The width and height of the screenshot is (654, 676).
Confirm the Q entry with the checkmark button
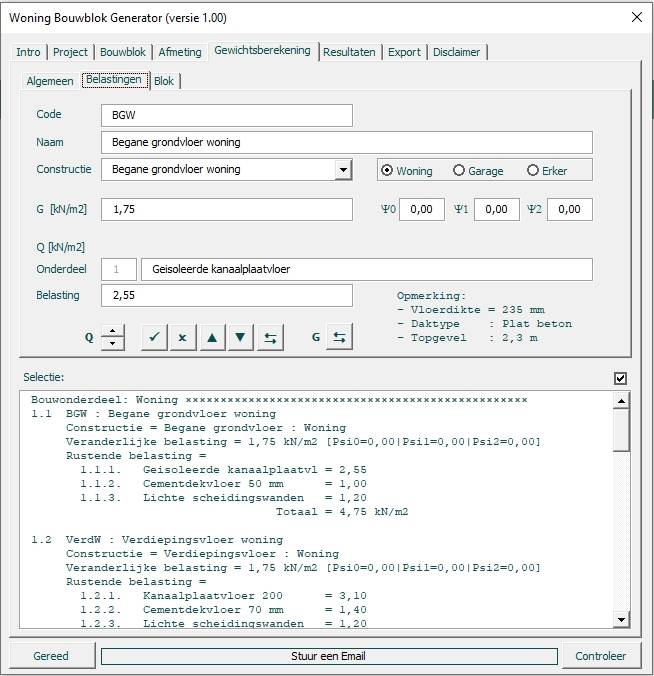154,337
